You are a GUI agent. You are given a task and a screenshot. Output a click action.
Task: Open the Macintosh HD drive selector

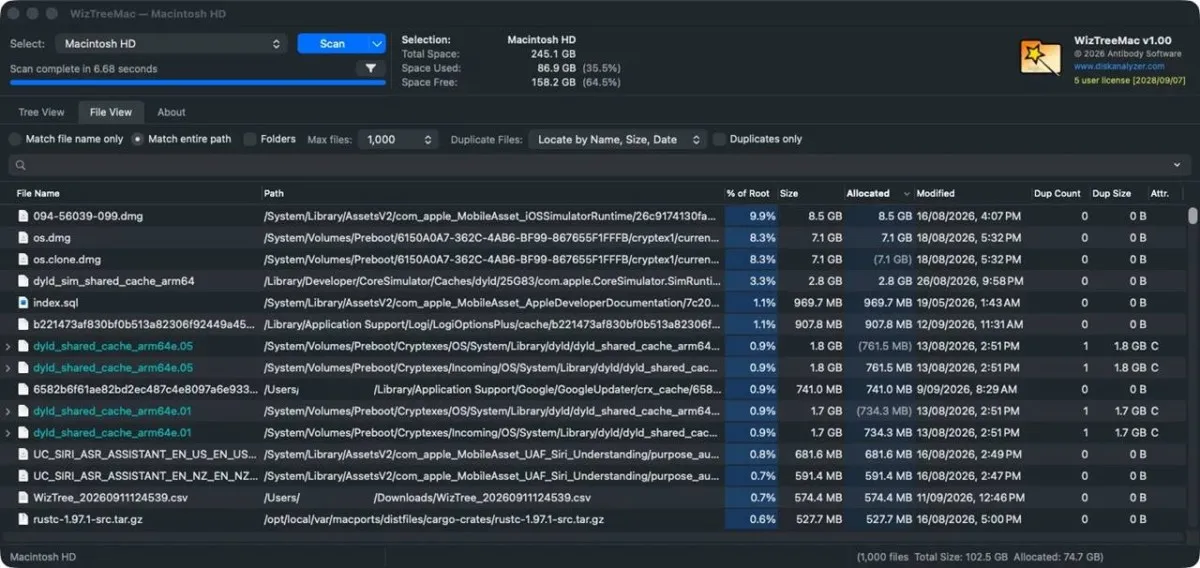(x=171, y=44)
